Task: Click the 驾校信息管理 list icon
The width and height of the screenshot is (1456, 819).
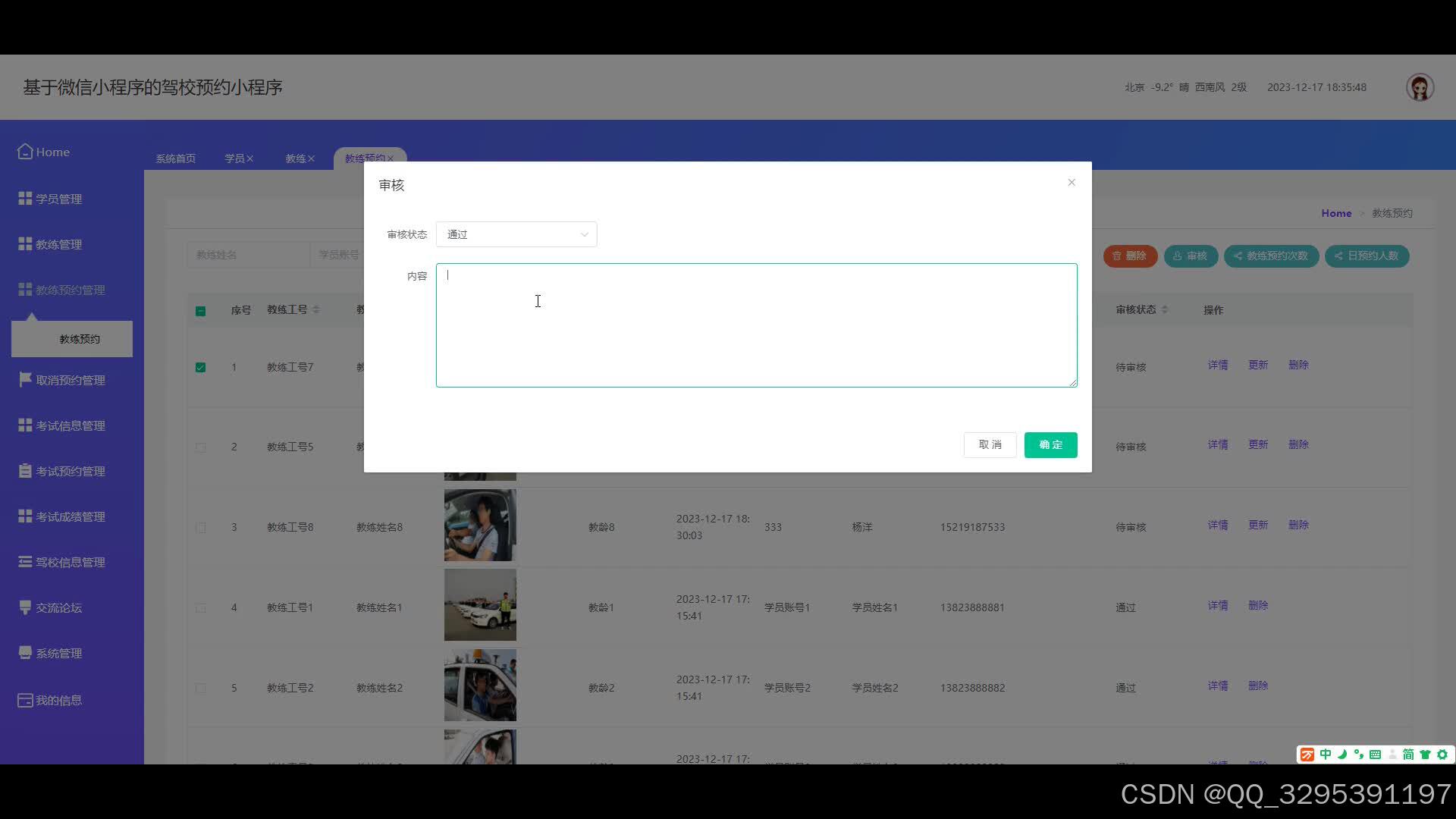Action: click(25, 562)
